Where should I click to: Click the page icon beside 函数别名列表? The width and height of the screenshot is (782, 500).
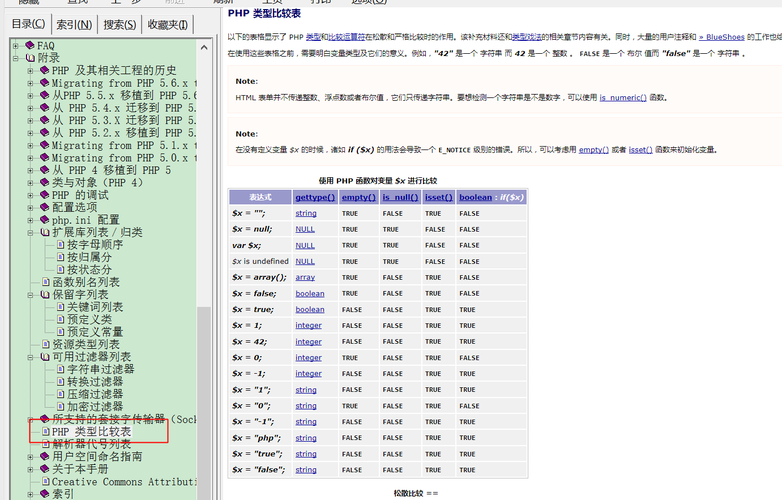point(45,282)
